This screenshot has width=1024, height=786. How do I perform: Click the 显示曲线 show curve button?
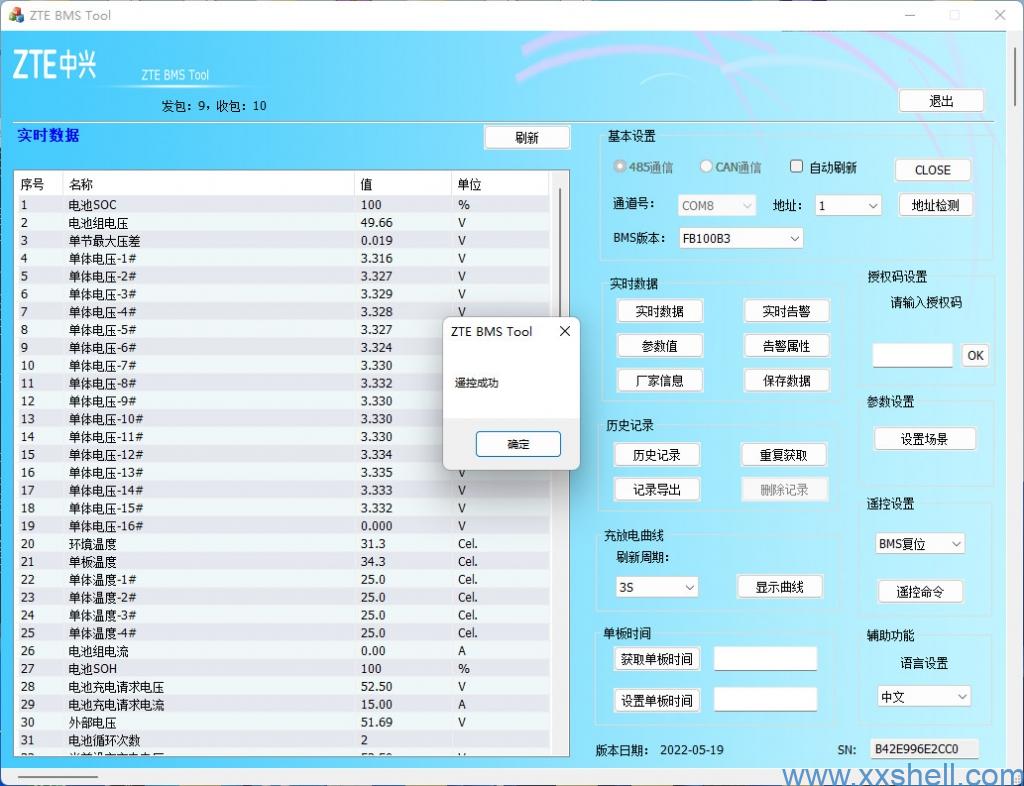click(x=781, y=586)
